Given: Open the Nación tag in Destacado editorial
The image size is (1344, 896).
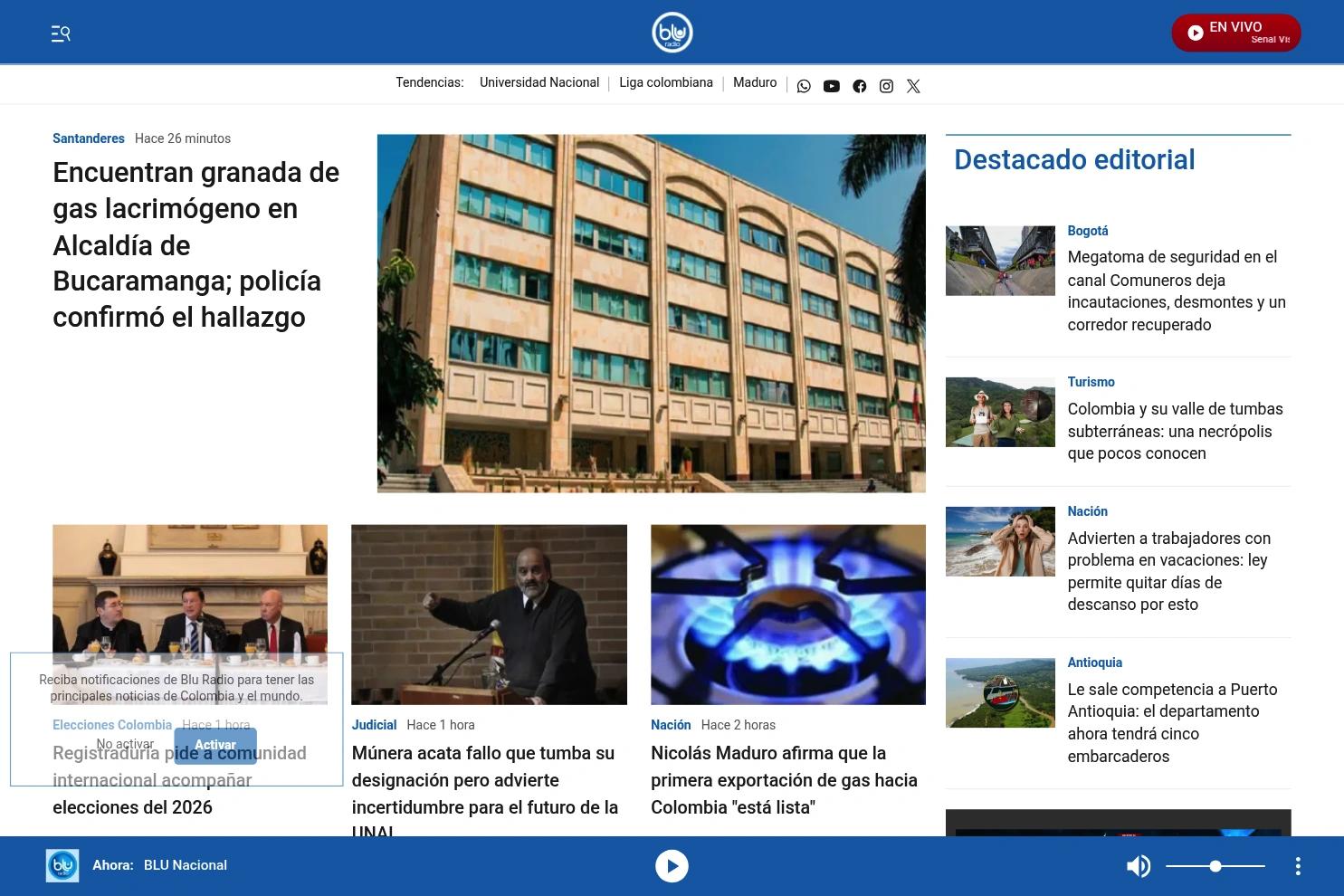Looking at the screenshot, I should [1088, 511].
